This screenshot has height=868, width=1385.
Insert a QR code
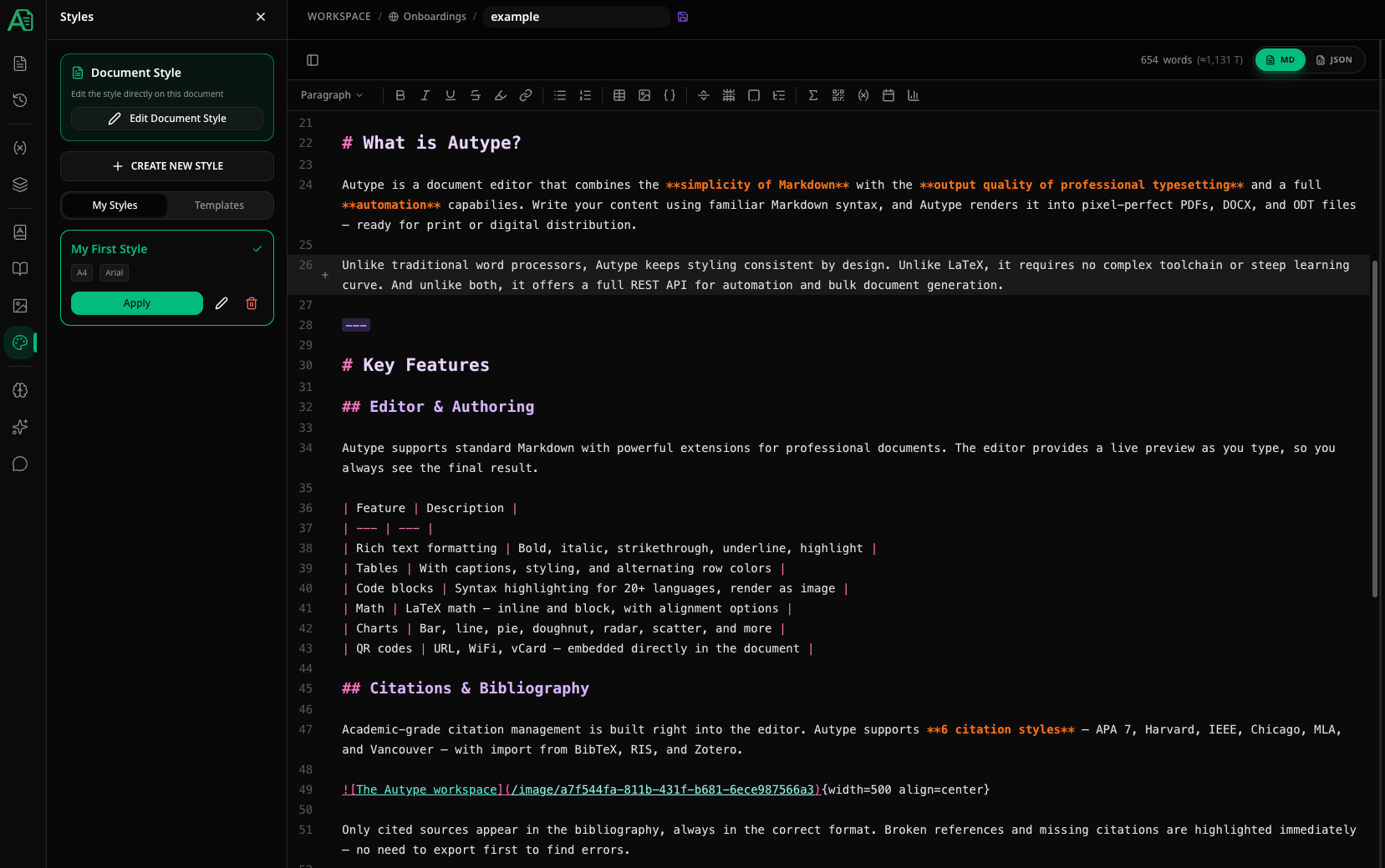[838, 95]
